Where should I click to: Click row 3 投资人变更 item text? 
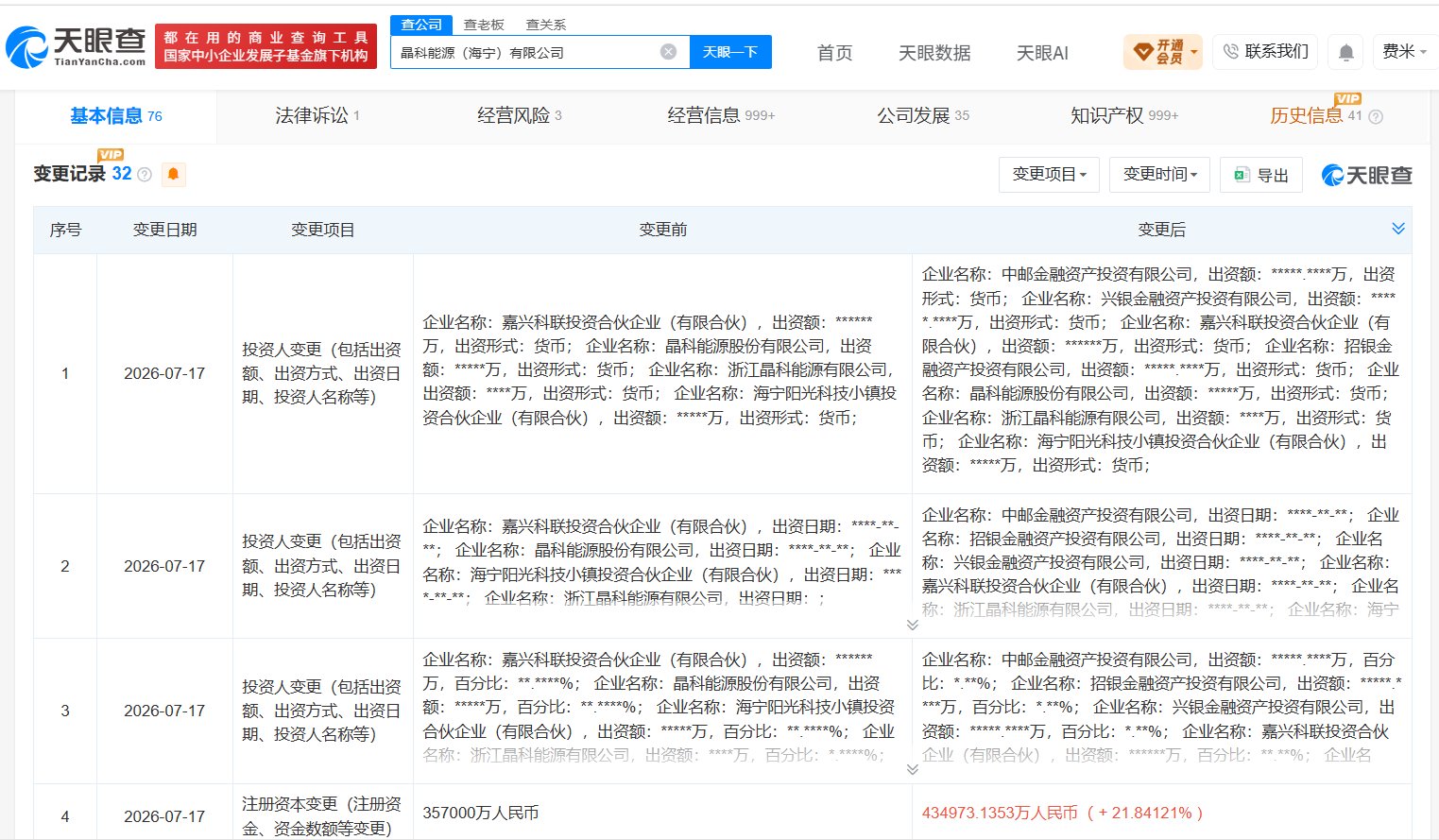coord(321,711)
